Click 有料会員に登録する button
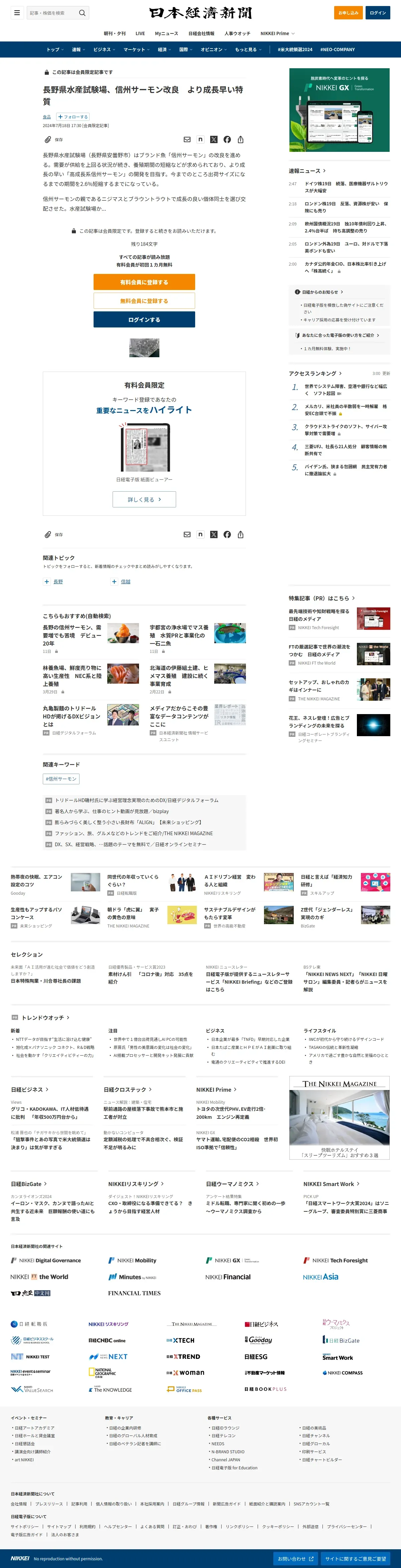 (x=144, y=282)
